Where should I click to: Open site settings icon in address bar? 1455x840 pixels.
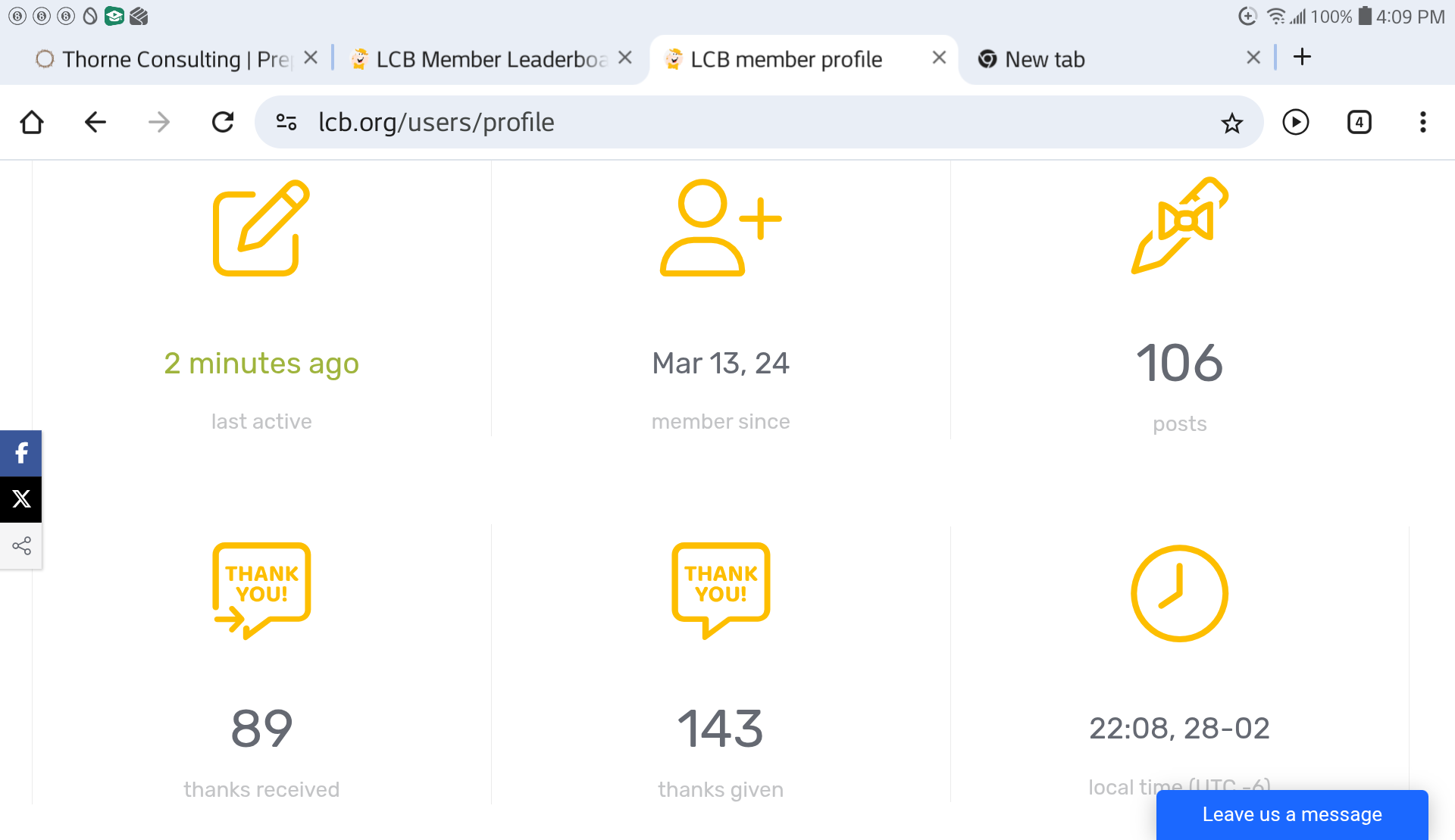click(286, 122)
